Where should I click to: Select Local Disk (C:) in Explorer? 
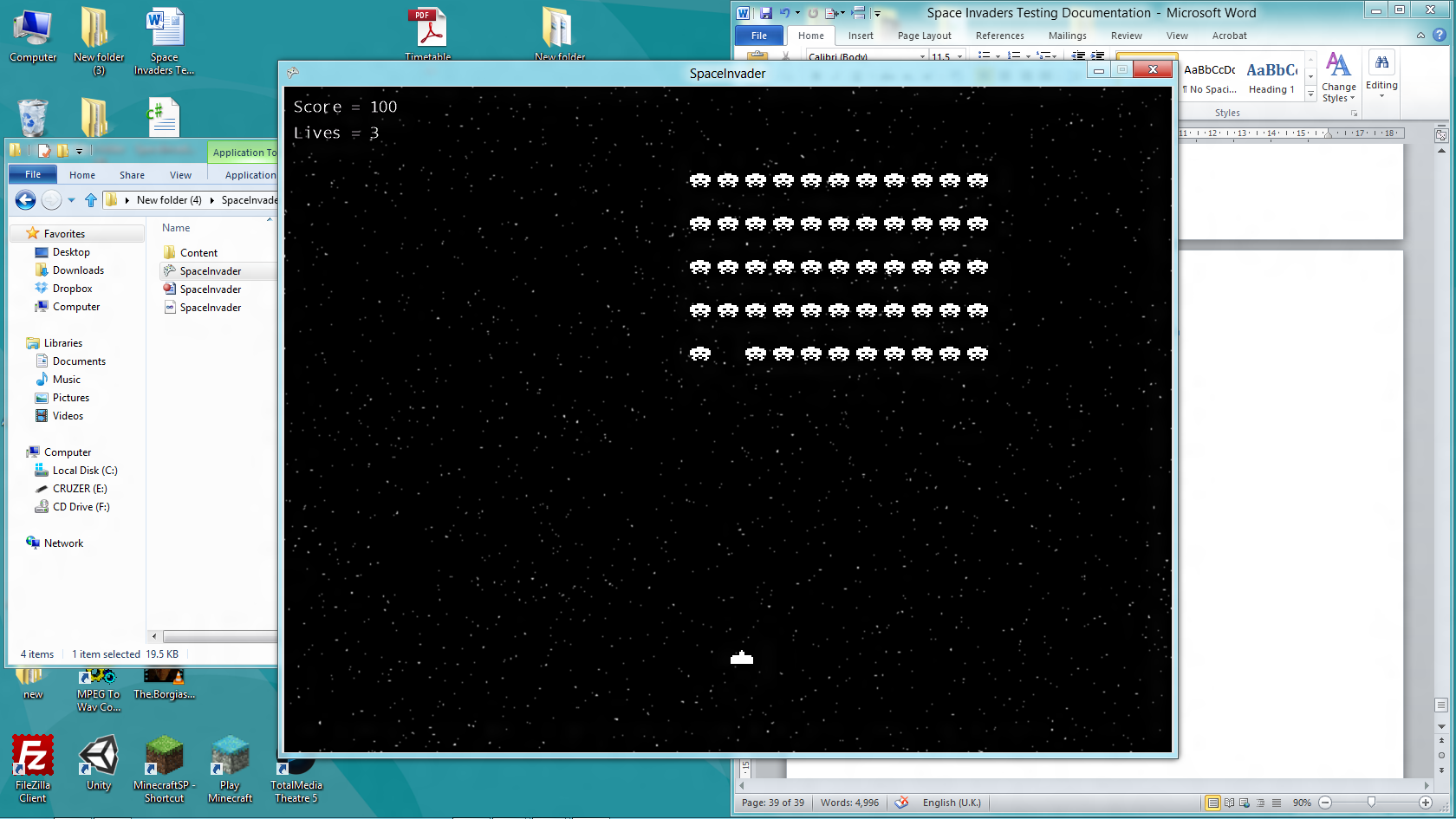pyautogui.click(x=84, y=471)
